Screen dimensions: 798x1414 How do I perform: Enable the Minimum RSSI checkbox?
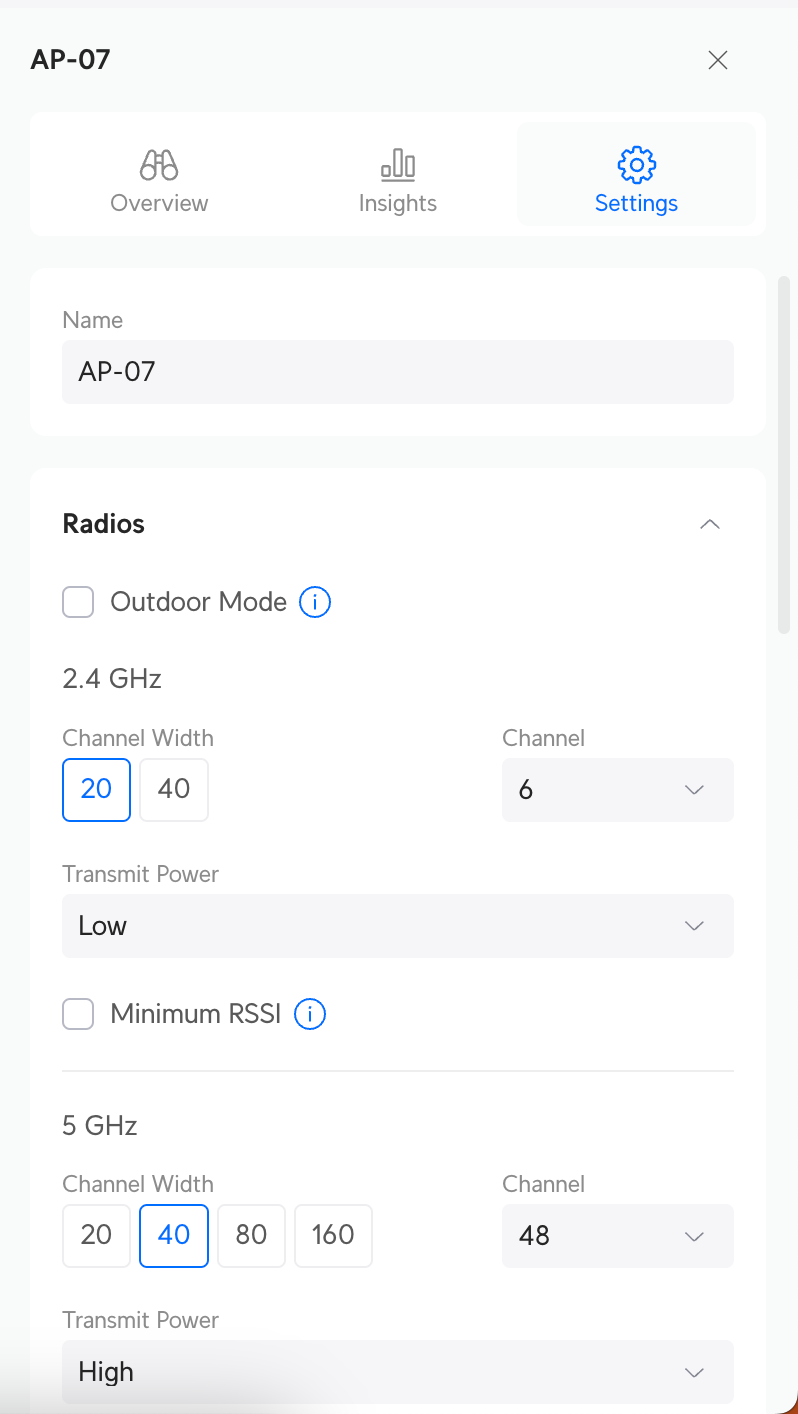pos(78,1014)
